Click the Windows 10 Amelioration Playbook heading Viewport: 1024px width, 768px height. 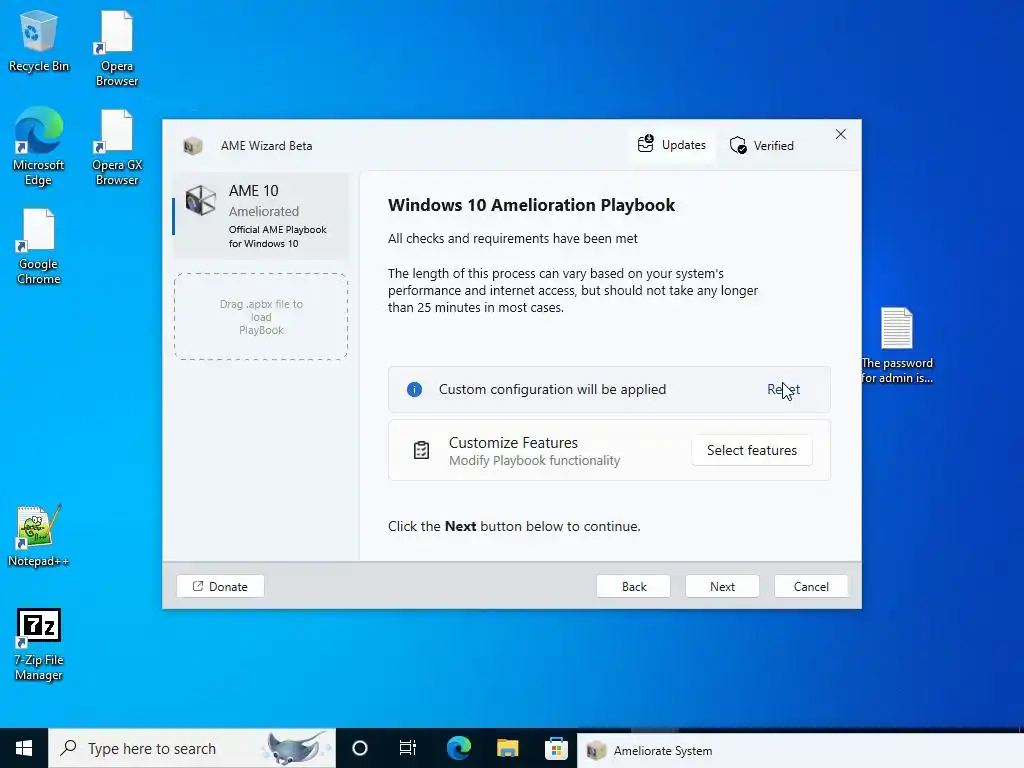point(531,205)
